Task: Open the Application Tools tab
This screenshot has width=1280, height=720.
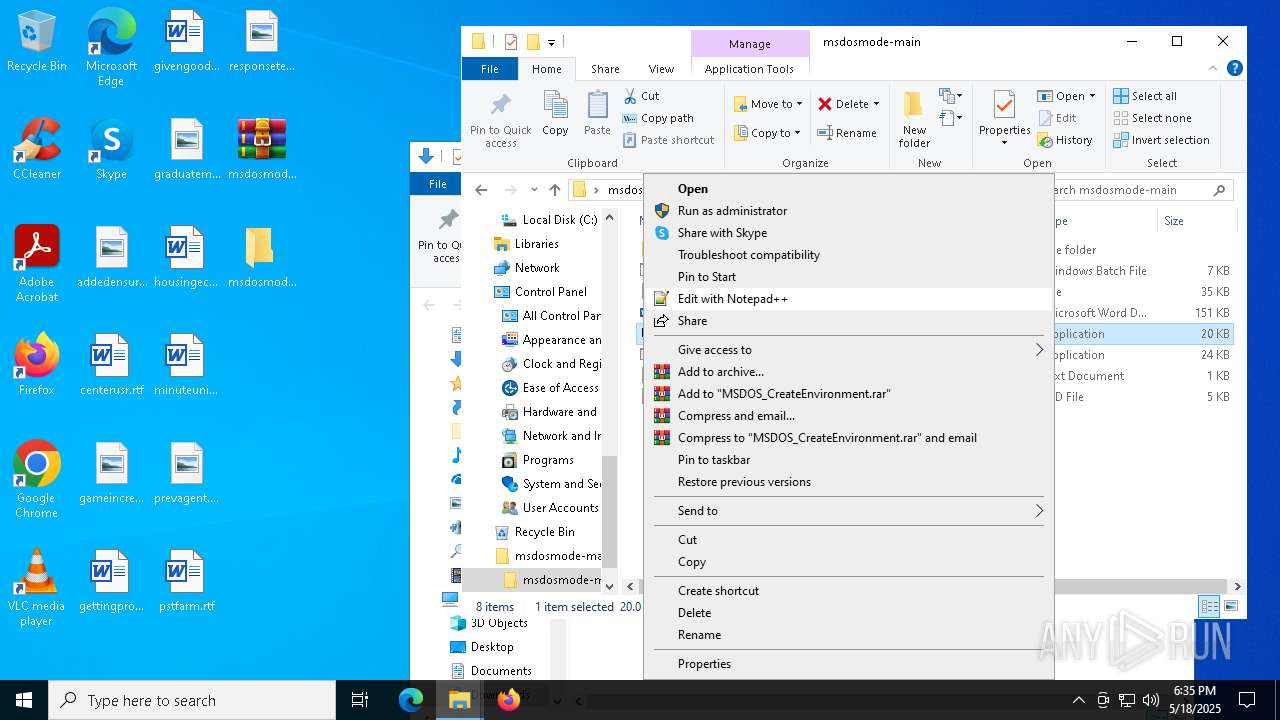Action: (x=749, y=69)
